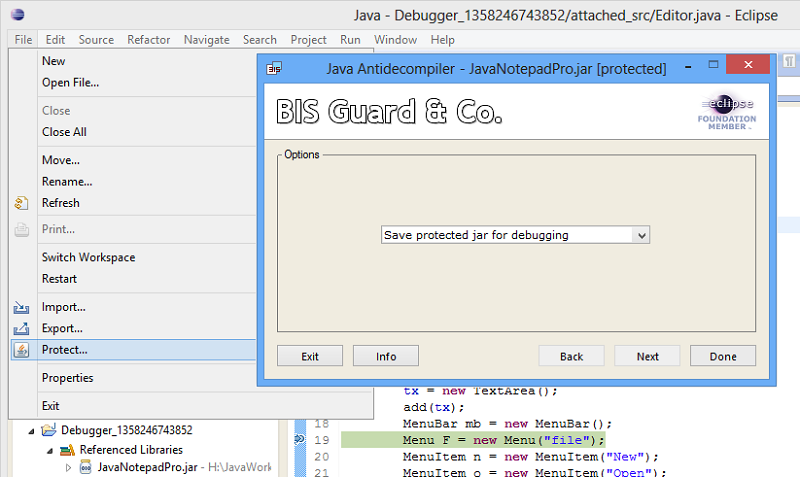Expand the JavaNotepadPro.jar tree node
The image size is (800, 477).
(x=68, y=467)
